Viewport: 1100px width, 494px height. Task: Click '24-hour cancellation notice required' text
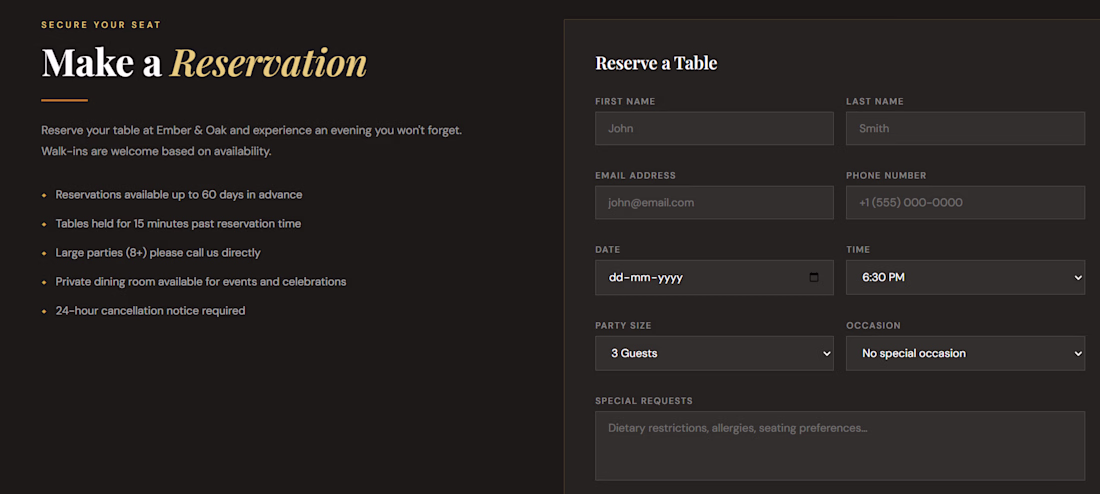[150, 310]
